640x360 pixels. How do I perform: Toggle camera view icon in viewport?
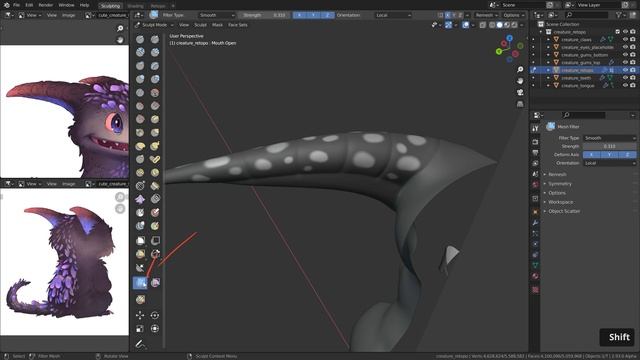pyautogui.click(x=520, y=92)
